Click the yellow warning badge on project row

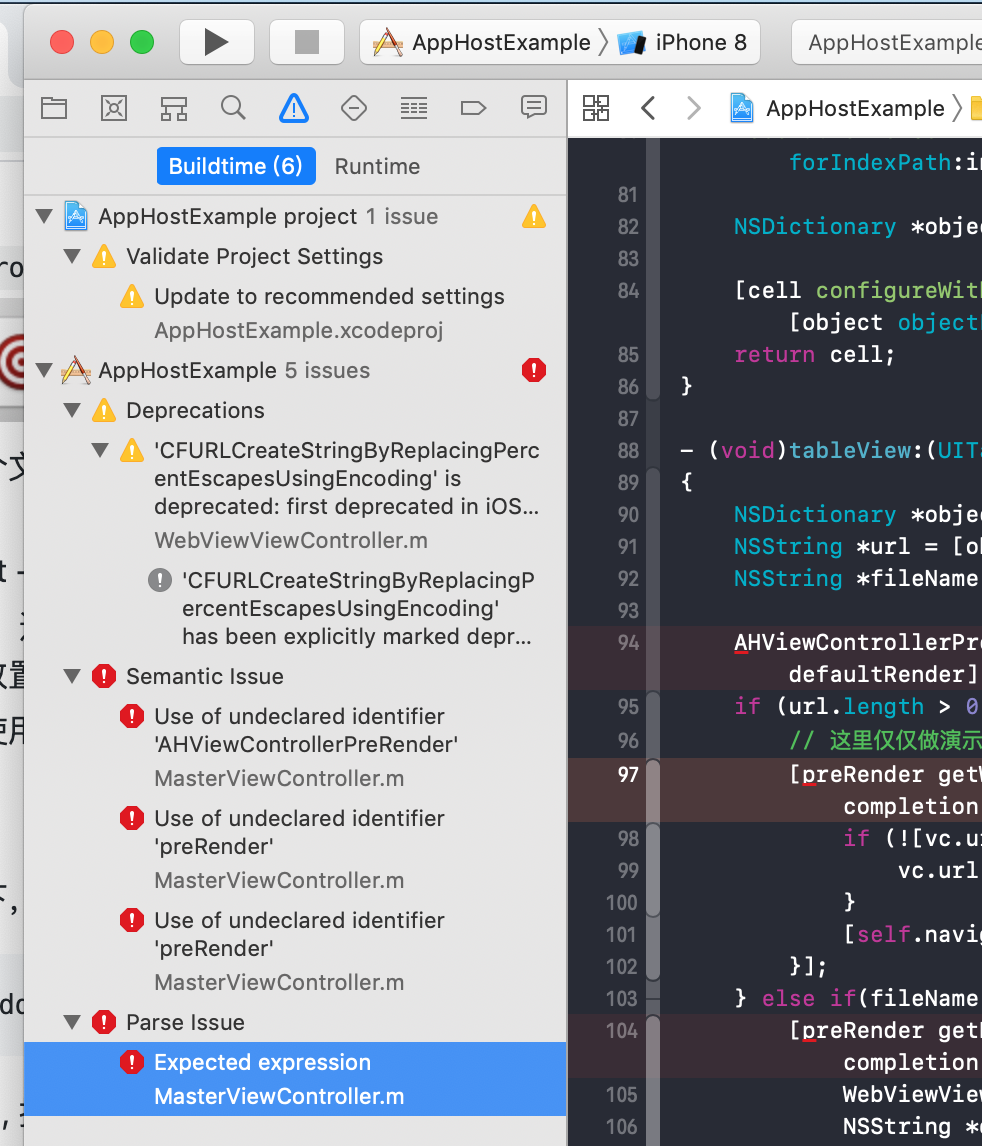[x=534, y=216]
